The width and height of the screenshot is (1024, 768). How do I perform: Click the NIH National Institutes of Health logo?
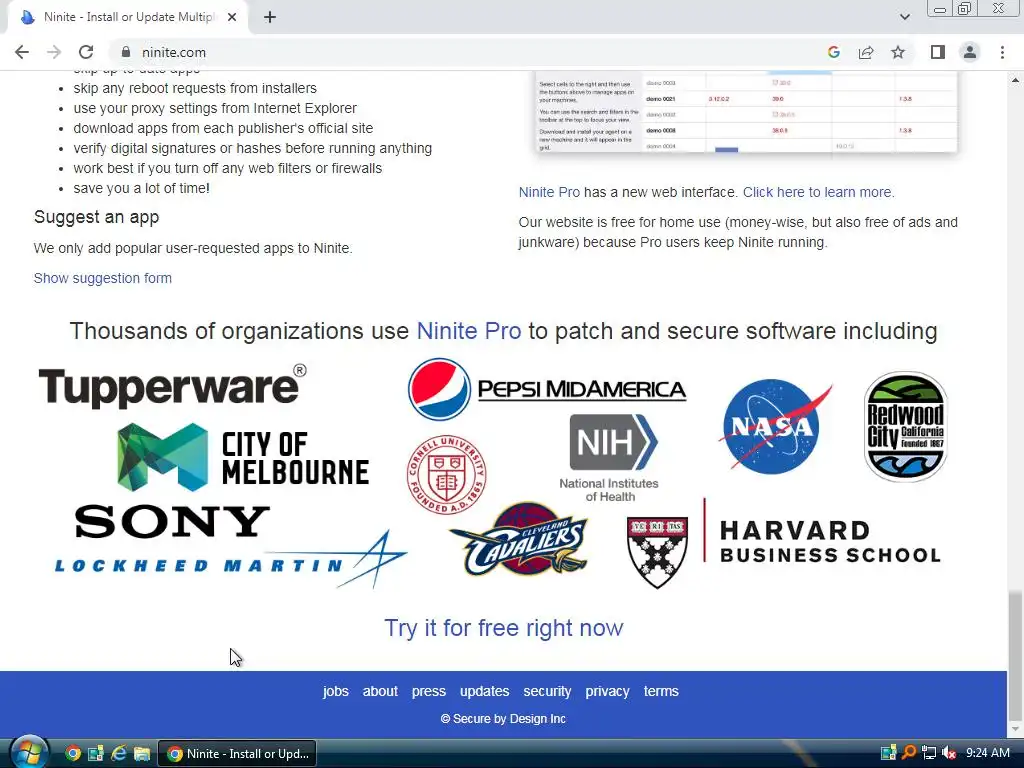click(x=610, y=458)
